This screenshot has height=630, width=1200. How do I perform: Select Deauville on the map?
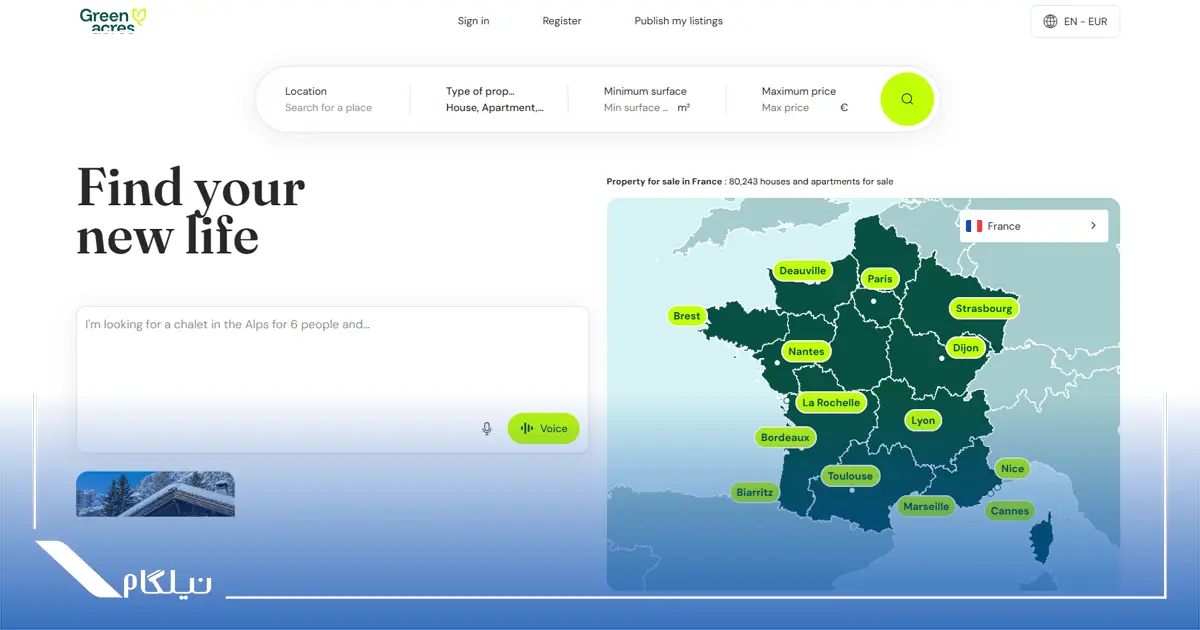tap(803, 271)
